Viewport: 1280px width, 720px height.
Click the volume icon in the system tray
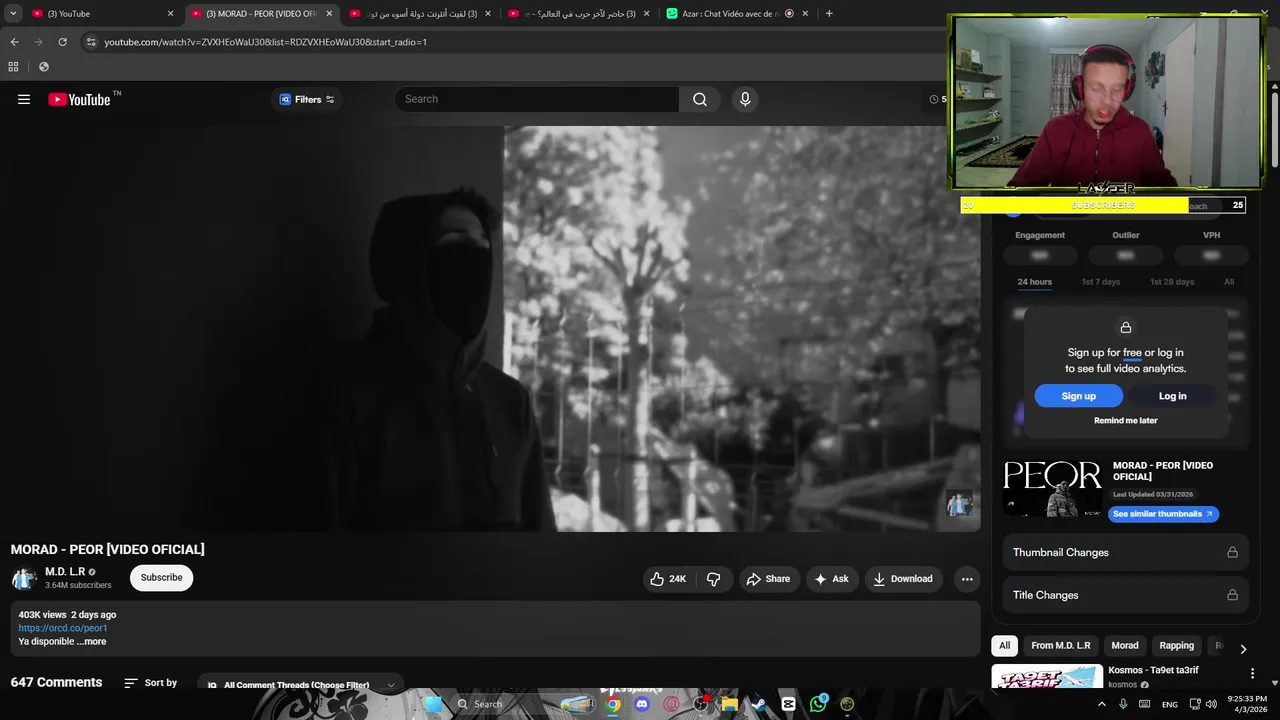1212,704
